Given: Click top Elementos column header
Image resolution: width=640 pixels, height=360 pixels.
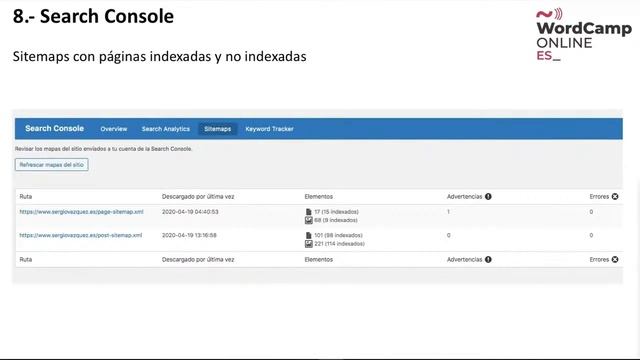Looking at the screenshot, I should [x=318, y=197].
